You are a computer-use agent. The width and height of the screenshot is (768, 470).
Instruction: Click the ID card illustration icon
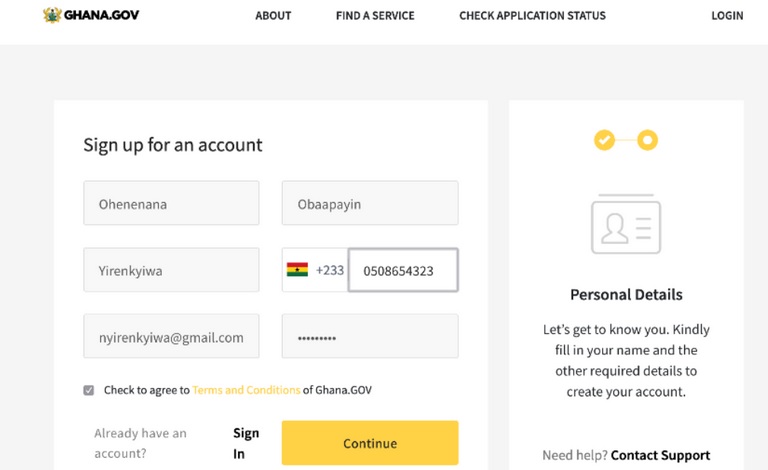[626, 224]
